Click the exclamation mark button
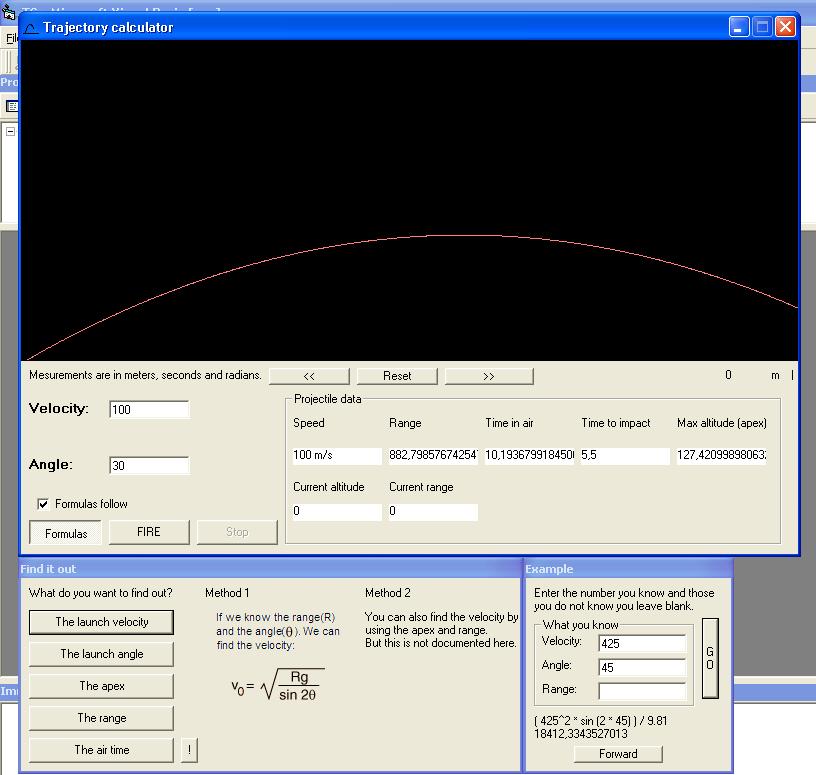 [x=190, y=750]
